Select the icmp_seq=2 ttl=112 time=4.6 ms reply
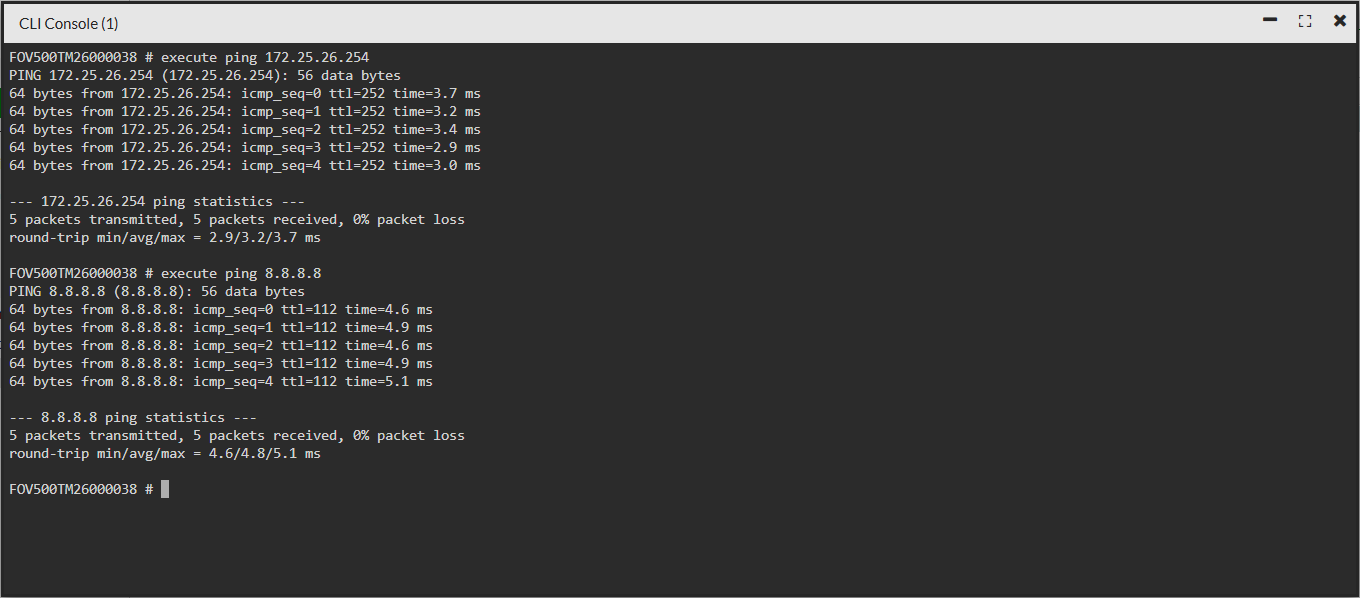Viewport: 1360px width, 598px height. (x=221, y=345)
